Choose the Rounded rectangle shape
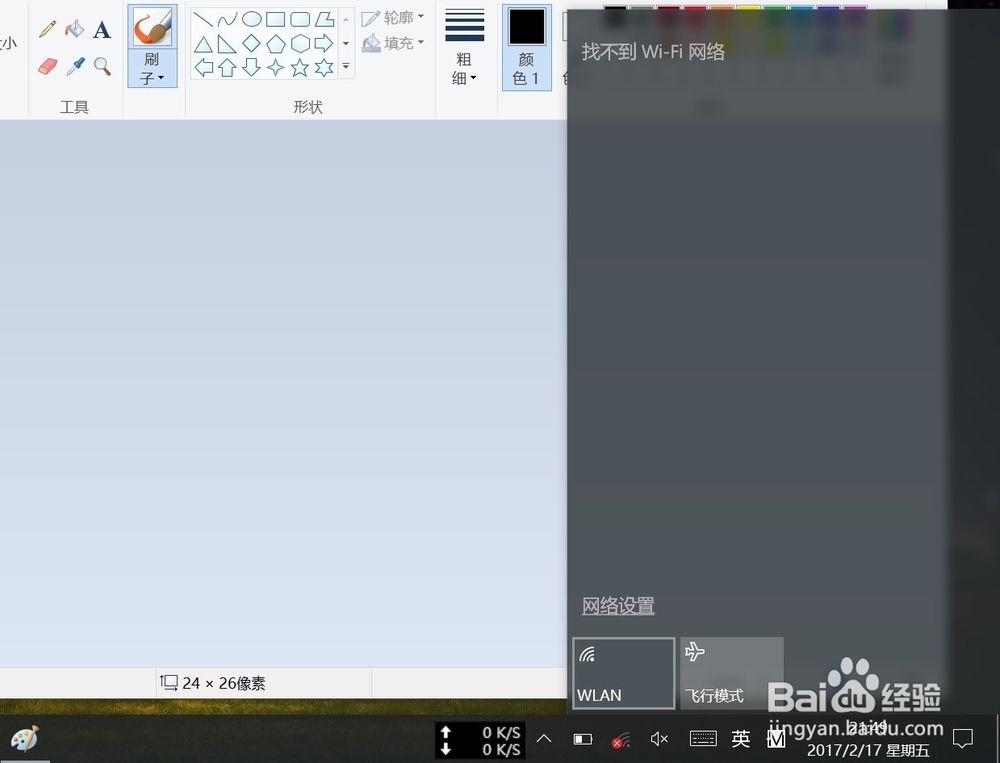Image resolution: width=1000 pixels, height=763 pixels. [x=300, y=19]
